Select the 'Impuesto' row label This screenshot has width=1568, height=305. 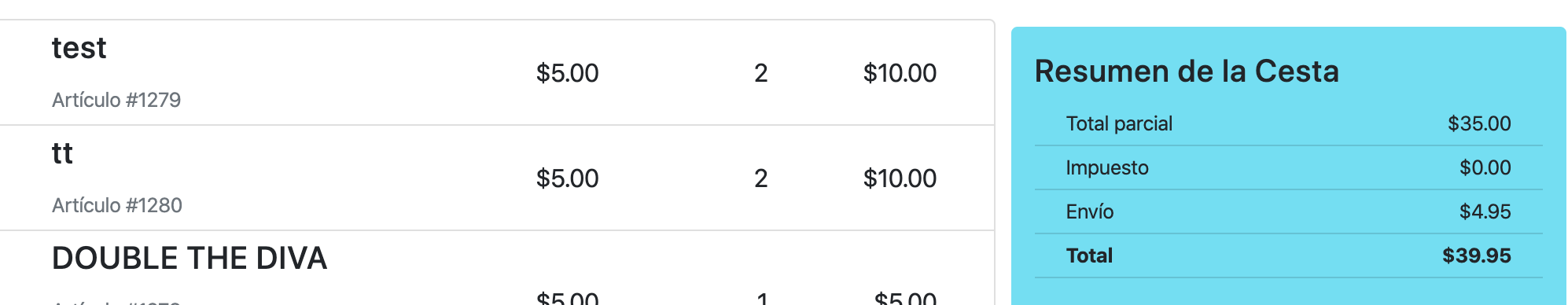coord(1107,167)
